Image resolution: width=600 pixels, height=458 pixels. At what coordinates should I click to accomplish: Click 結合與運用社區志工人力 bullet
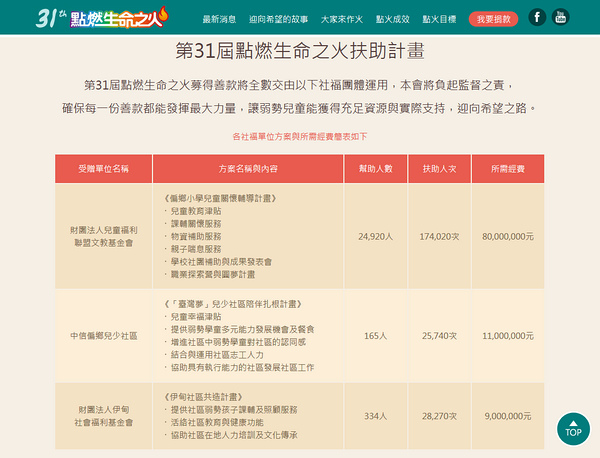217,355
